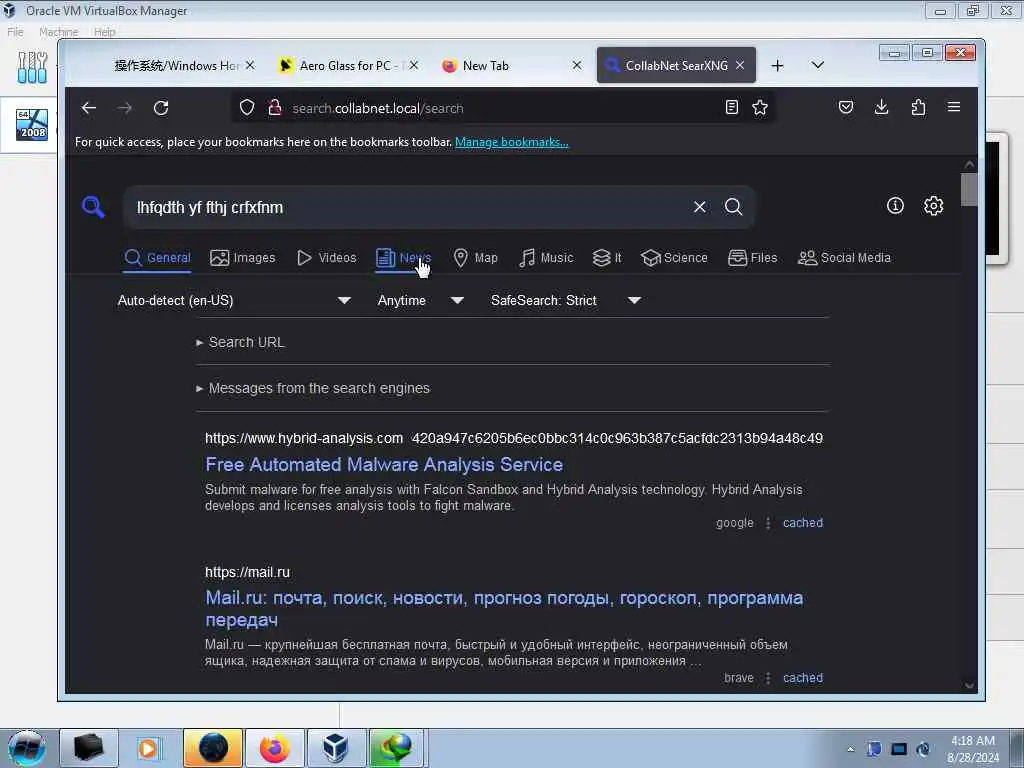Close the CollabNet SearXNG tab
The image size is (1024, 768).
(x=740, y=65)
